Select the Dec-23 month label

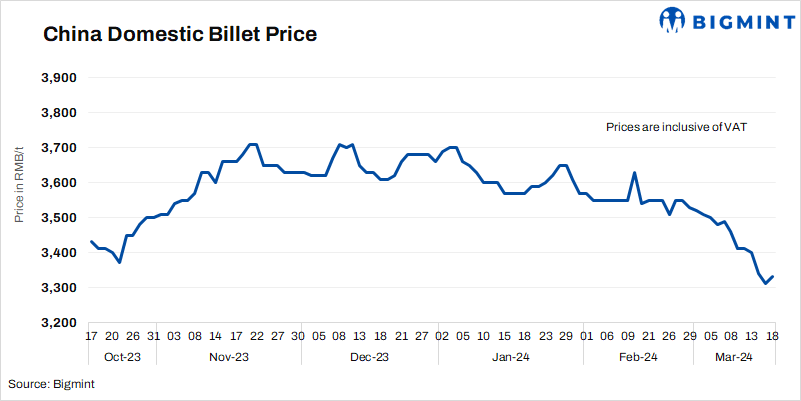pyautogui.click(x=369, y=357)
